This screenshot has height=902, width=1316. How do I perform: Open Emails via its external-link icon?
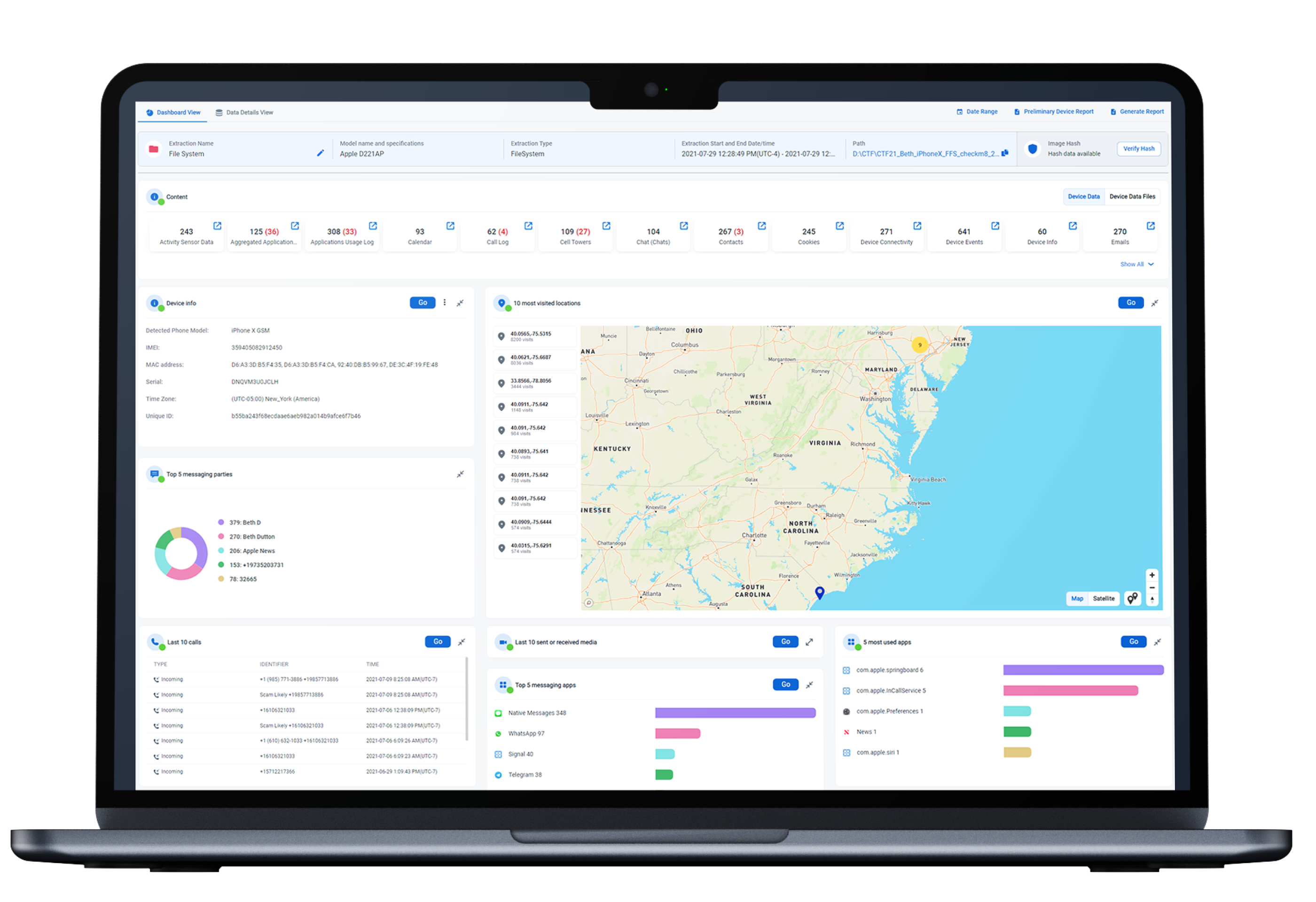click(1151, 226)
